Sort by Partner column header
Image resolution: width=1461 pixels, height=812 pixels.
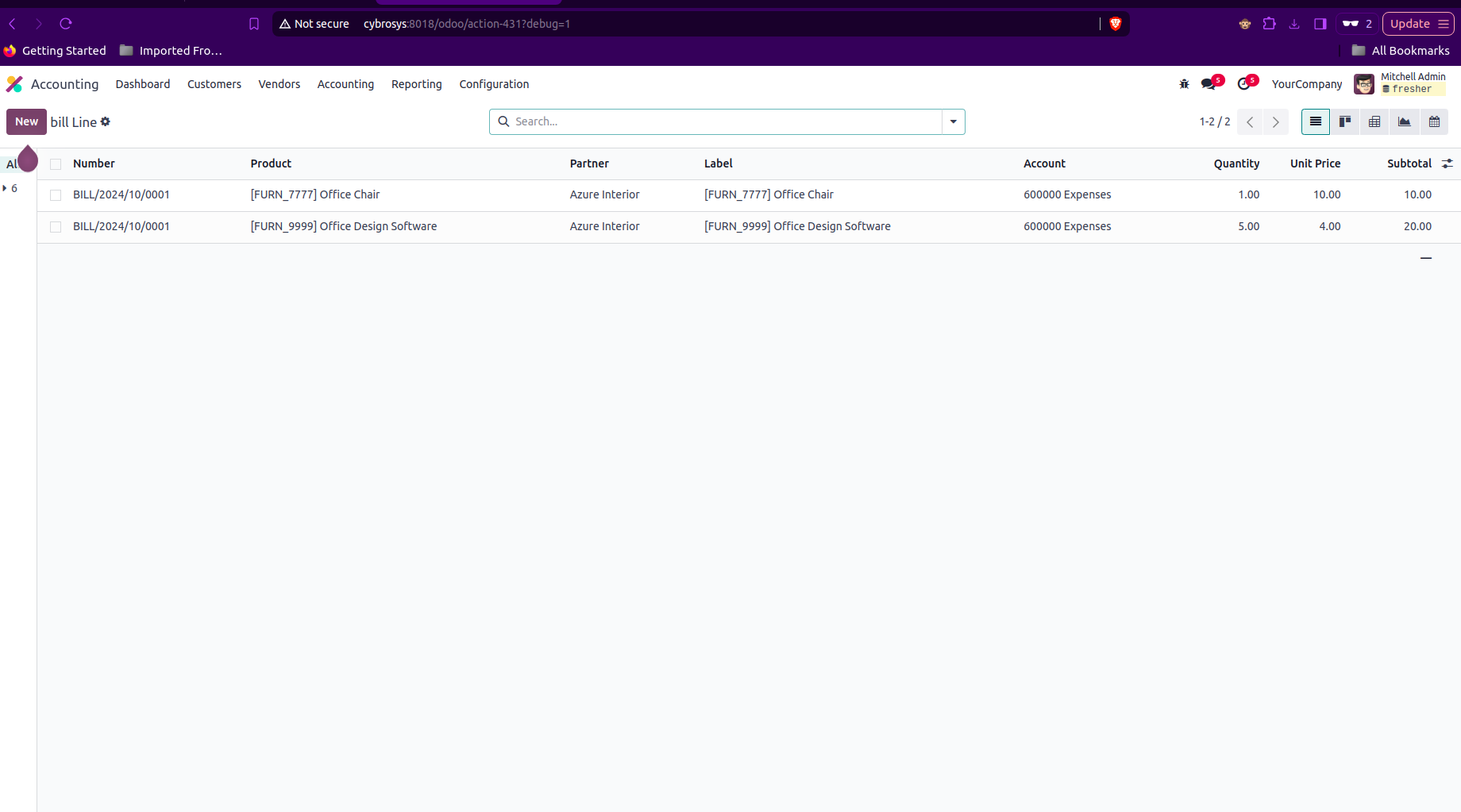(x=589, y=164)
